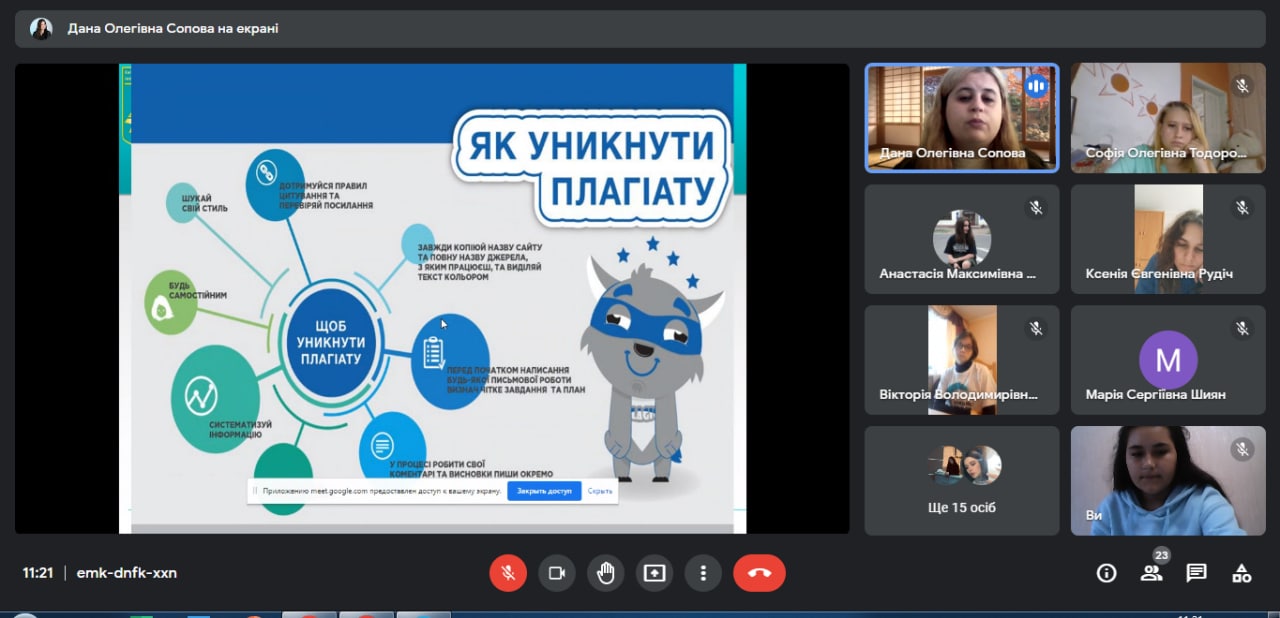Click the blue 'Закрыть доступ' button
1280x618 pixels.
pyautogui.click(x=544, y=491)
